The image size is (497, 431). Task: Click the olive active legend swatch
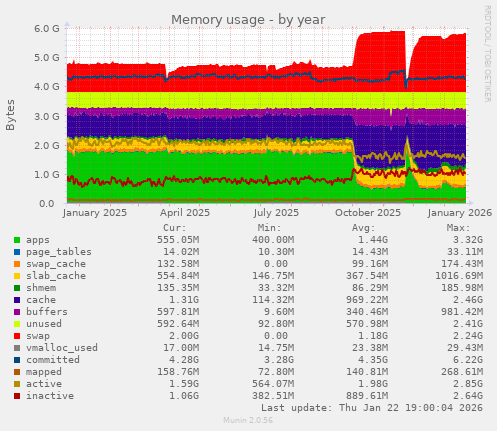(17, 384)
